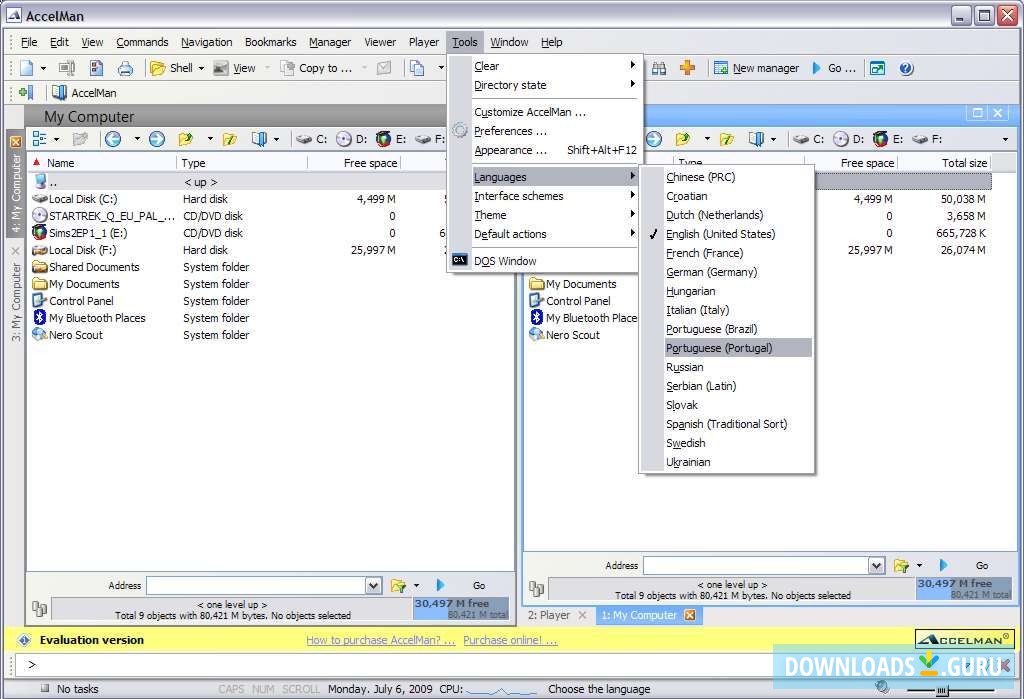Click the orange plus icon in the toolbar
This screenshot has width=1024, height=699.
tap(687, 68)
